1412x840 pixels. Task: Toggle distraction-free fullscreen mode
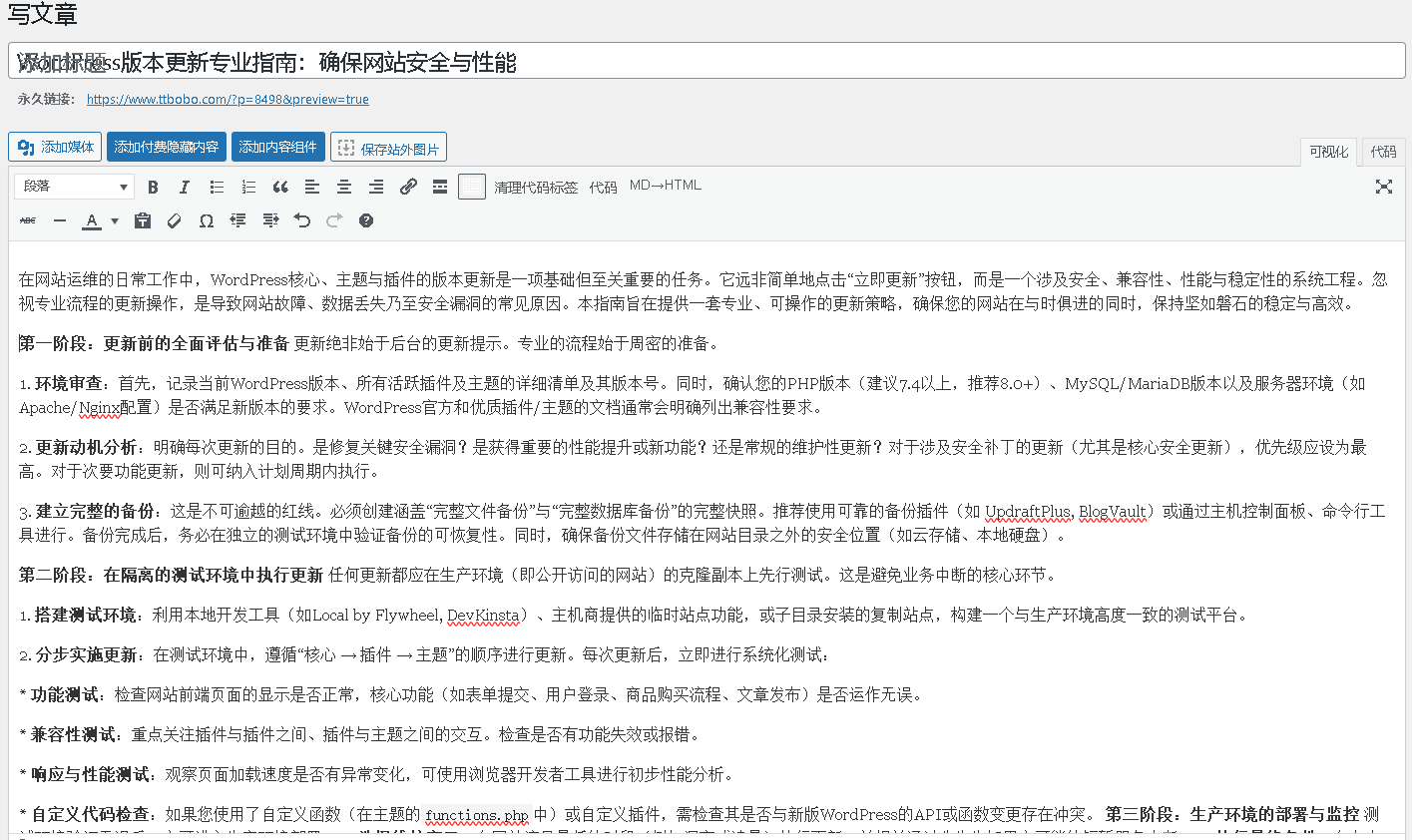pyautogui.click(x=1383, y=187)
